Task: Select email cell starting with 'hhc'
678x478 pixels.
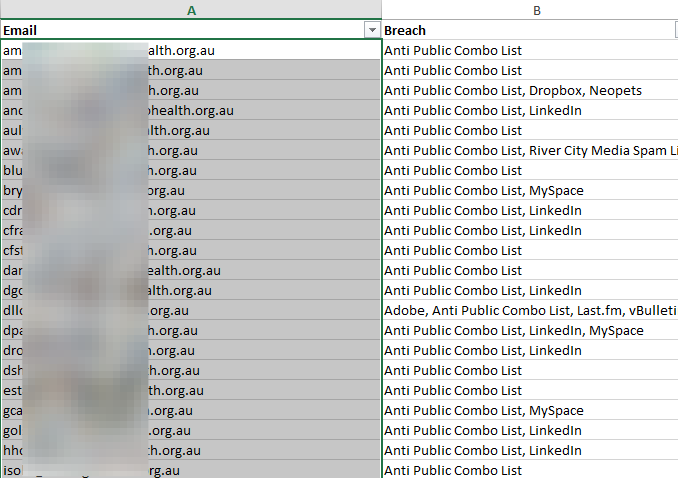Action: pyautogui.click(x=191, y=450)
